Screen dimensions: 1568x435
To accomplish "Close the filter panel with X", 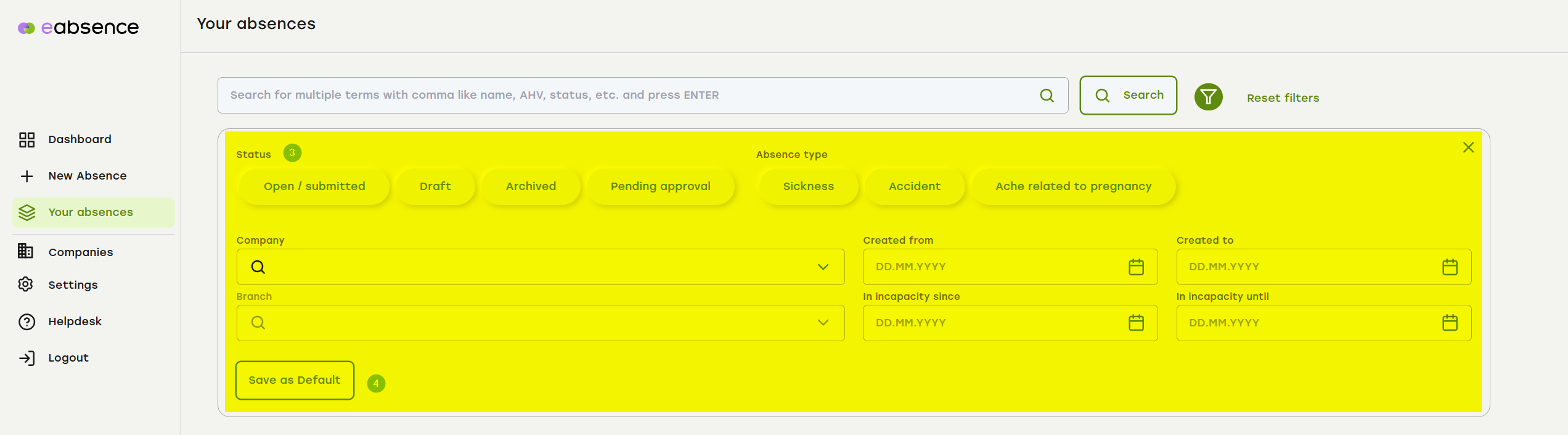I will click(1468, 147).
